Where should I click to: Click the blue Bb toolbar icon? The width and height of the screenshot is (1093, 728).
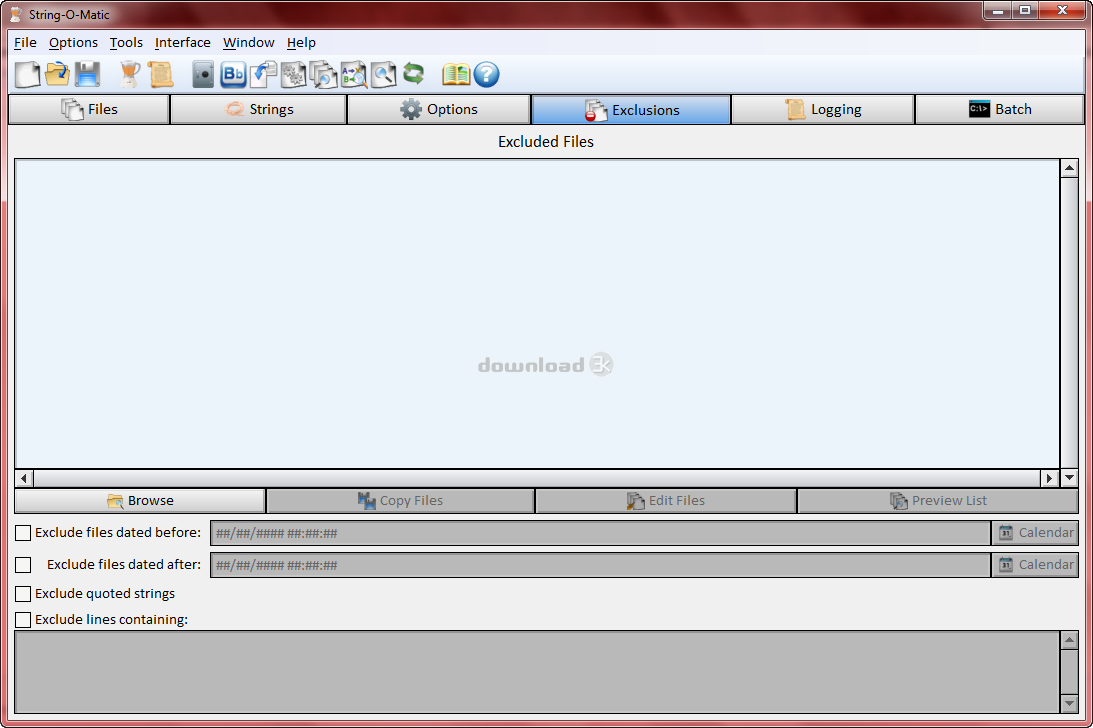click(x=233, y=74)
